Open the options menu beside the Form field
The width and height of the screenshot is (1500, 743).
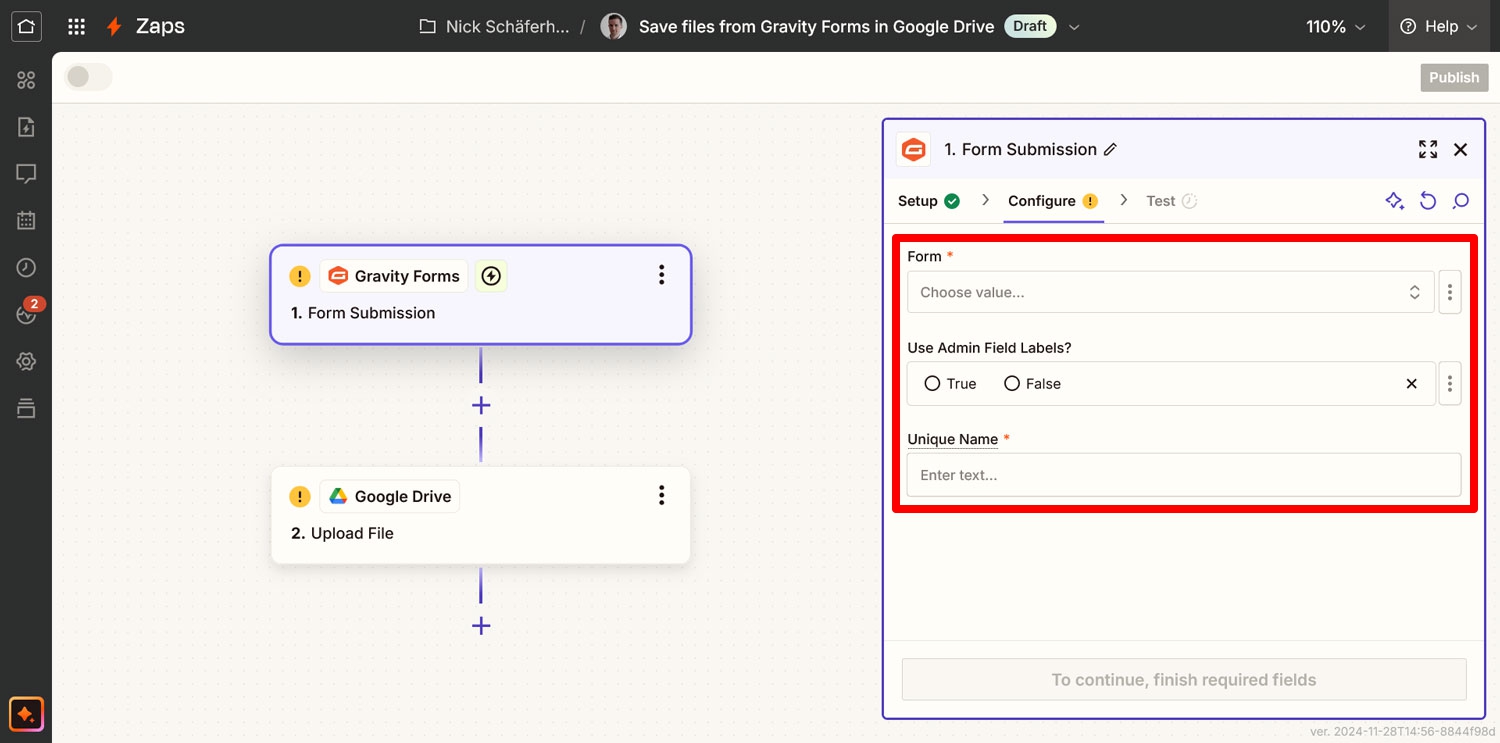(x=1450, y=292)
